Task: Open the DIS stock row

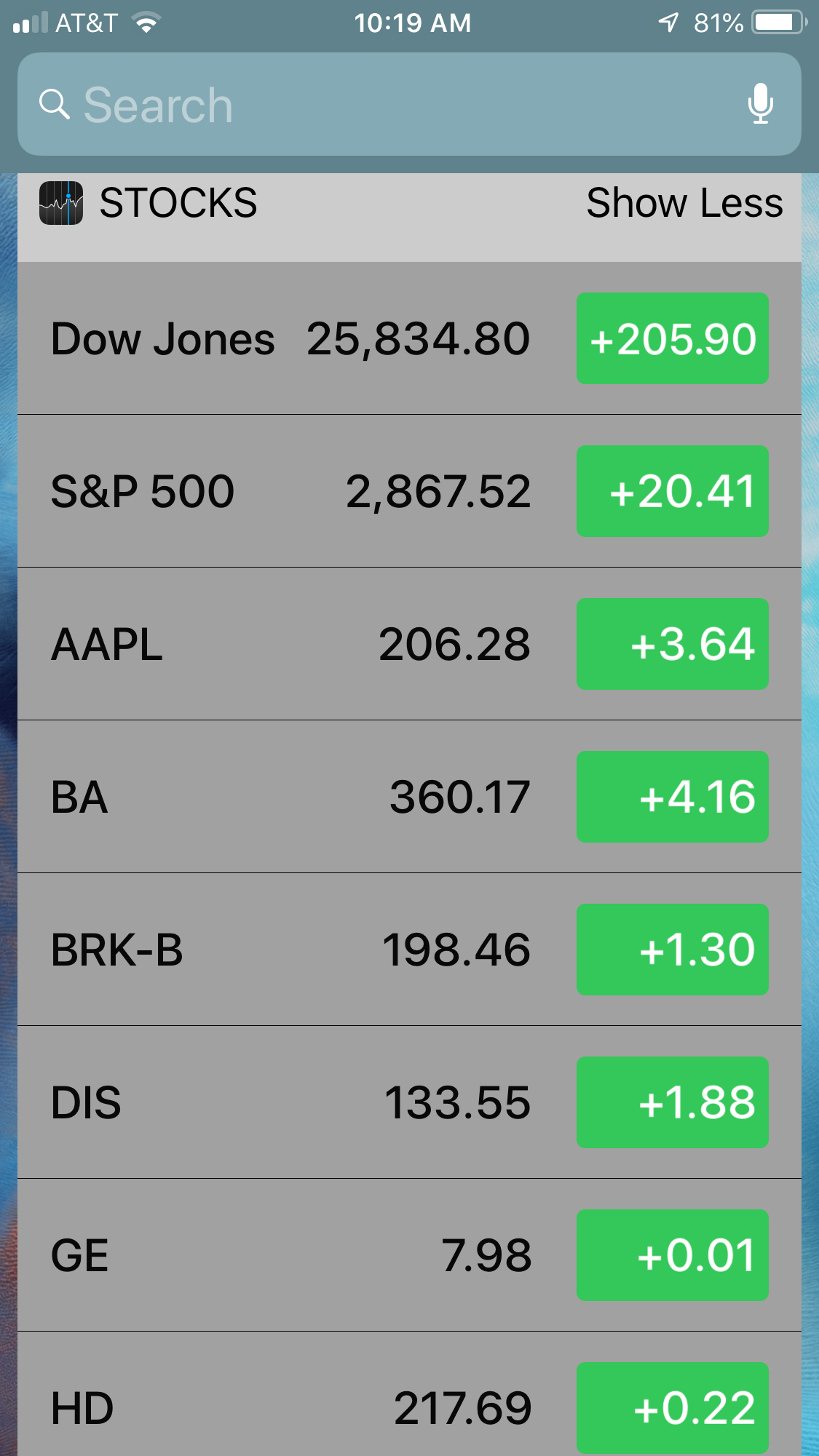Action: pos(409,1102)
